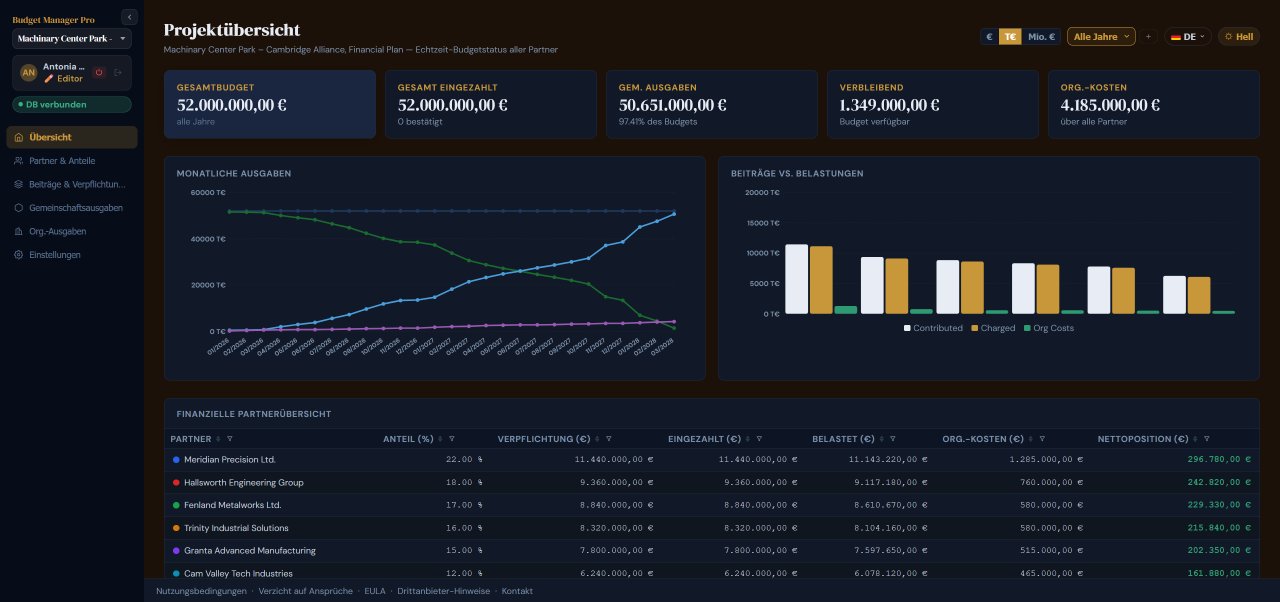This screenshot has height=602, width=1280.
Task: Open the Drittanbieter-Hinweise link
Action: [443, 591]
